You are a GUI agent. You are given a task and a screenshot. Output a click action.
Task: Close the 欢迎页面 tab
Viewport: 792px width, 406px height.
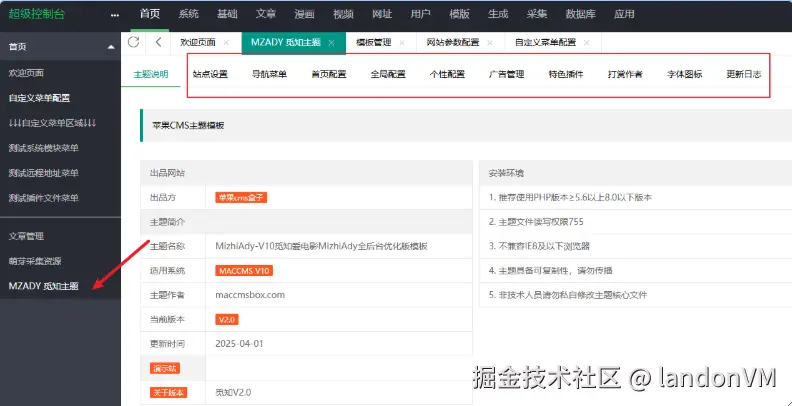[226, 42]
